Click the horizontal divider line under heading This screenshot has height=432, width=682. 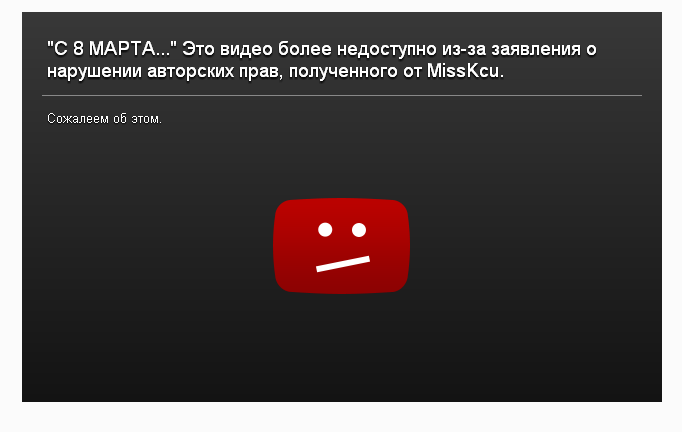coord(342,95)
